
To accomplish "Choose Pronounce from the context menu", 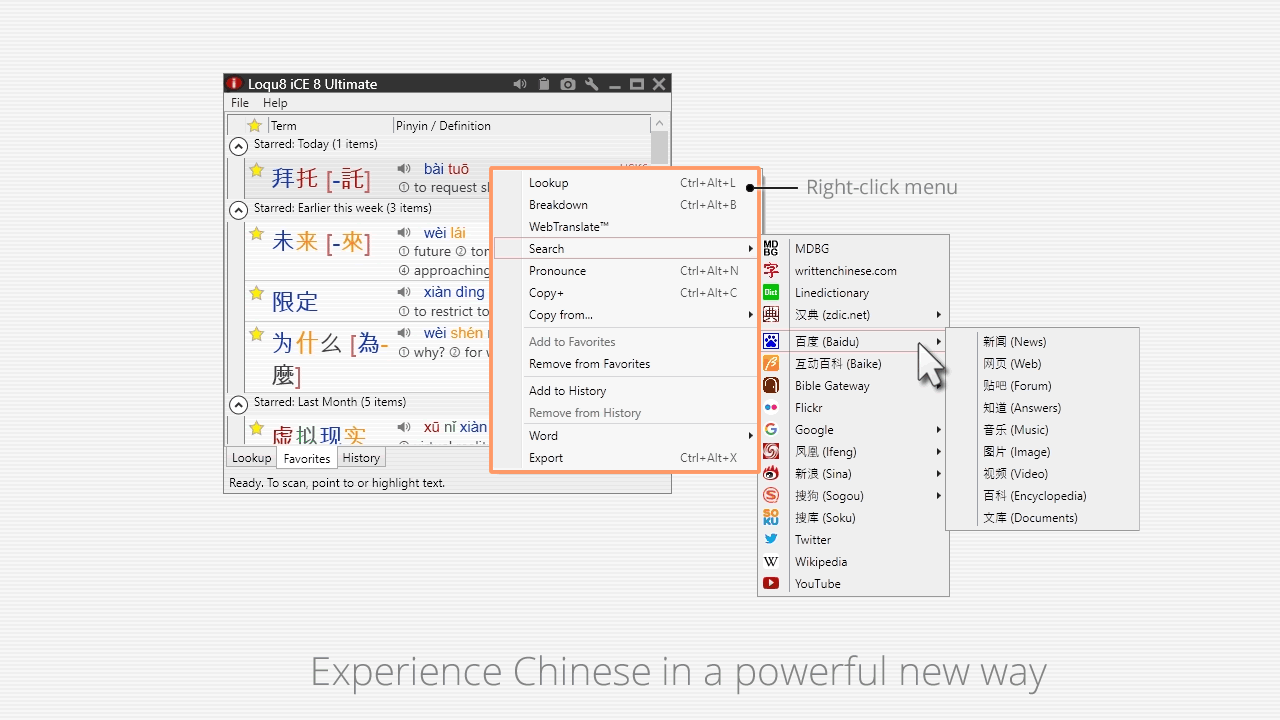I will click(625, 271).
